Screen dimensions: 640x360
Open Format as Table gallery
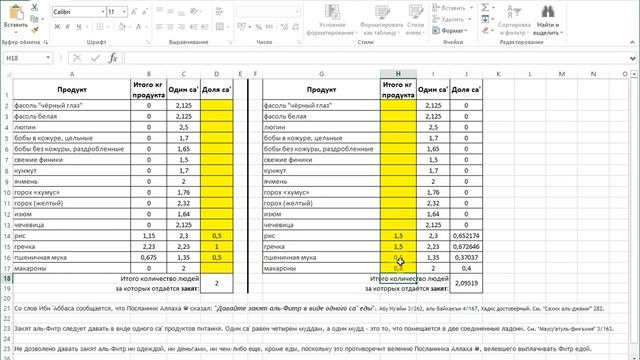(x=381, y=20)
